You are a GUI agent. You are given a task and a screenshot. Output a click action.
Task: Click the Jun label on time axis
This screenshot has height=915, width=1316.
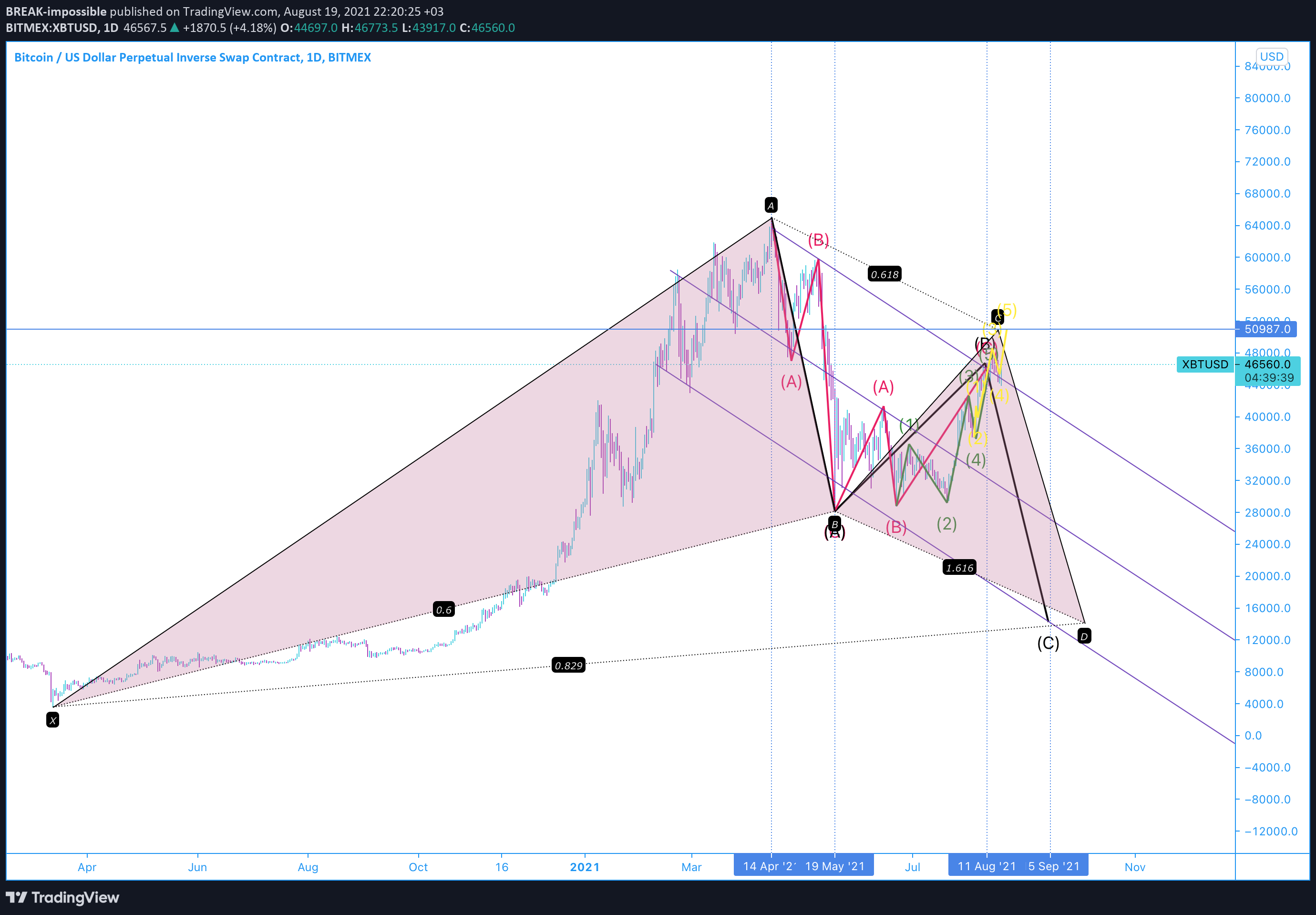click(x=198, y=867)
